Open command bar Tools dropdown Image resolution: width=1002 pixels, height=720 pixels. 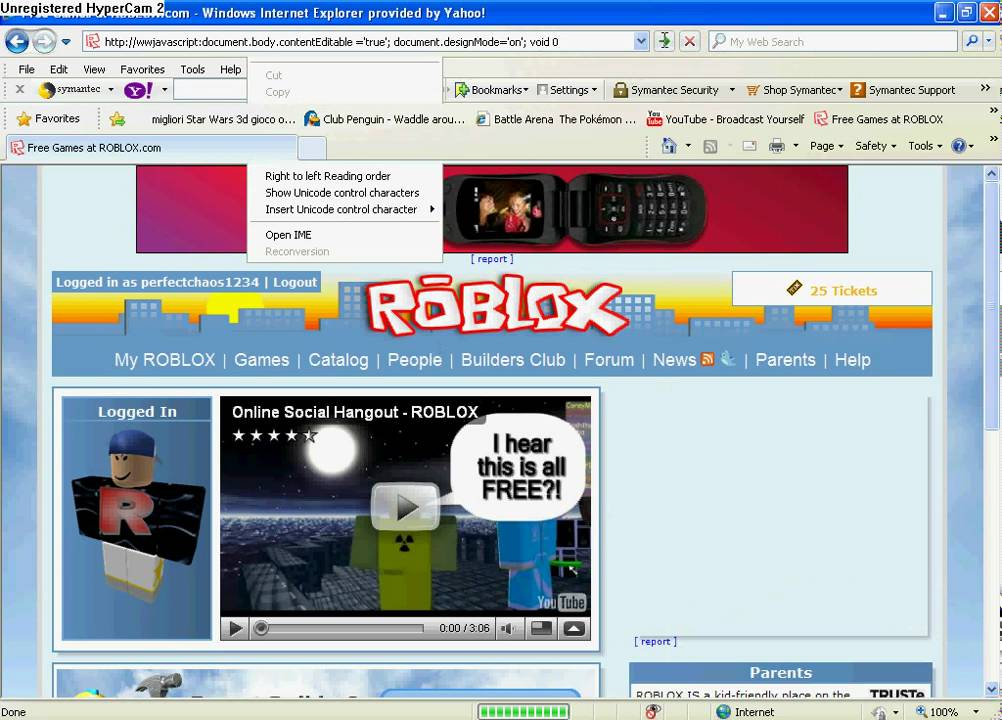925,146
